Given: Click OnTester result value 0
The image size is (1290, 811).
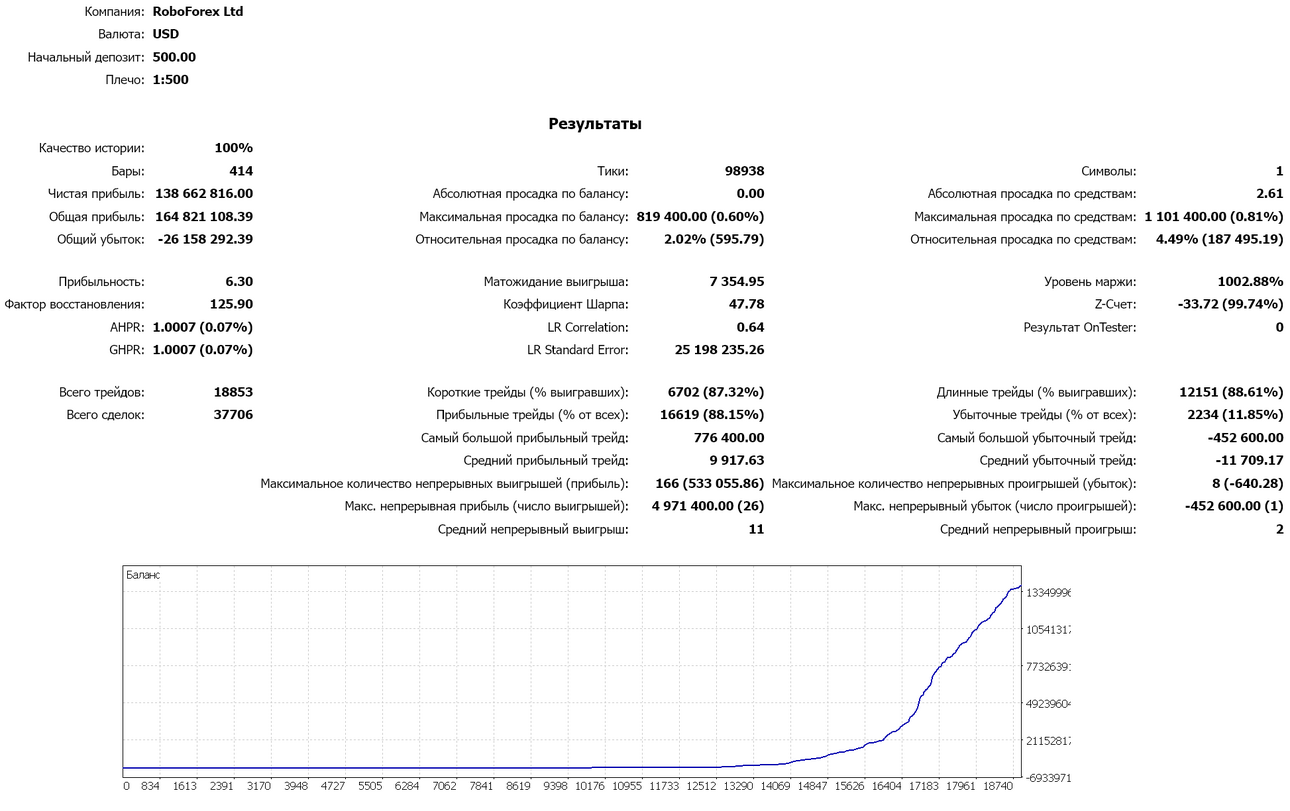Looking at the screenshot, I should 1279,327.
